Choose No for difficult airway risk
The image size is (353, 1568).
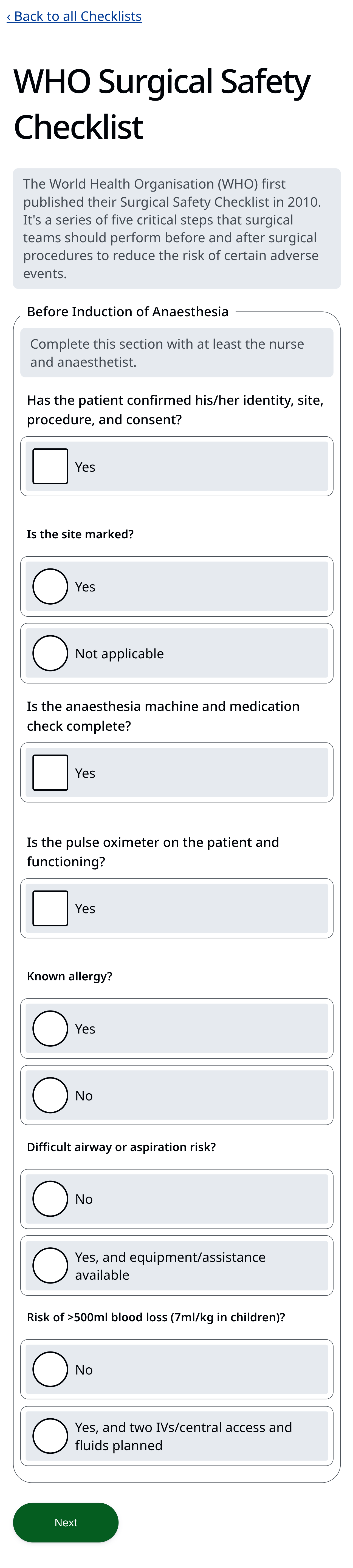tap(50, 1199)
